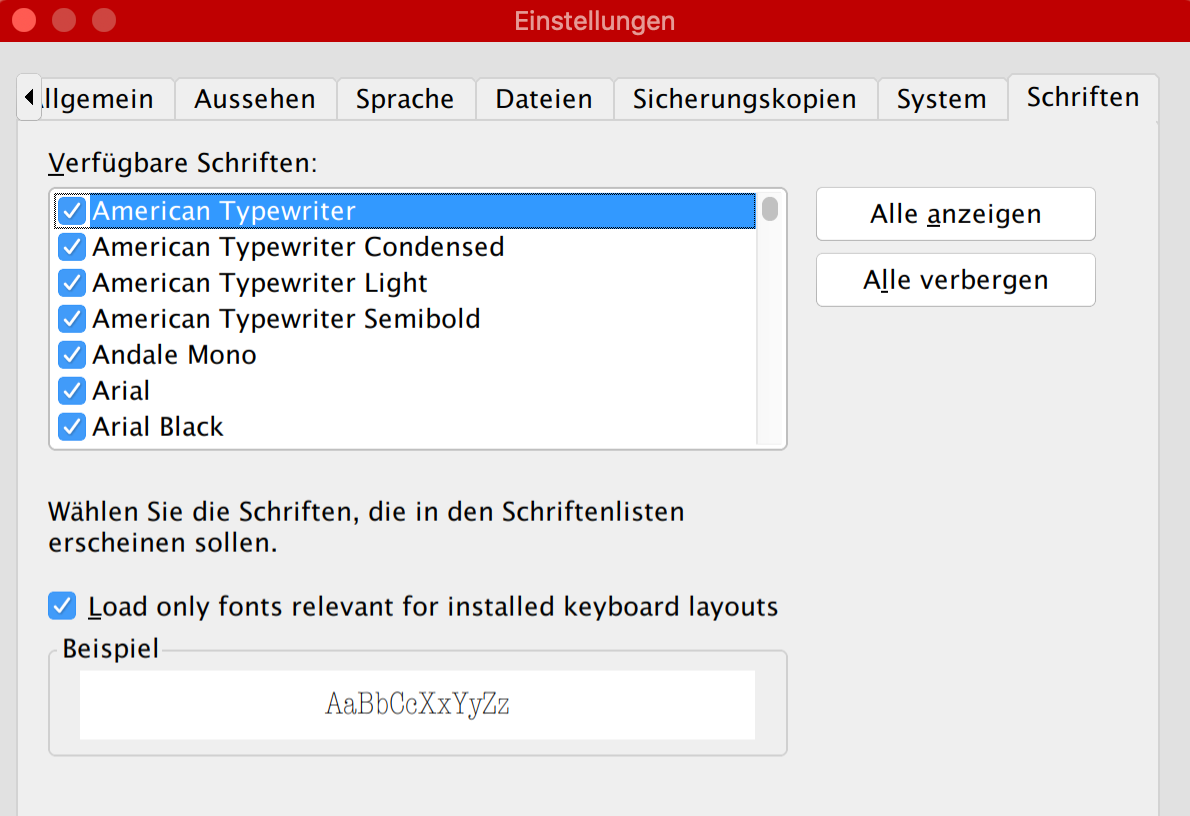Switch to the Aussehen tab
1190x816 pixels.
[x=255, y=99]
